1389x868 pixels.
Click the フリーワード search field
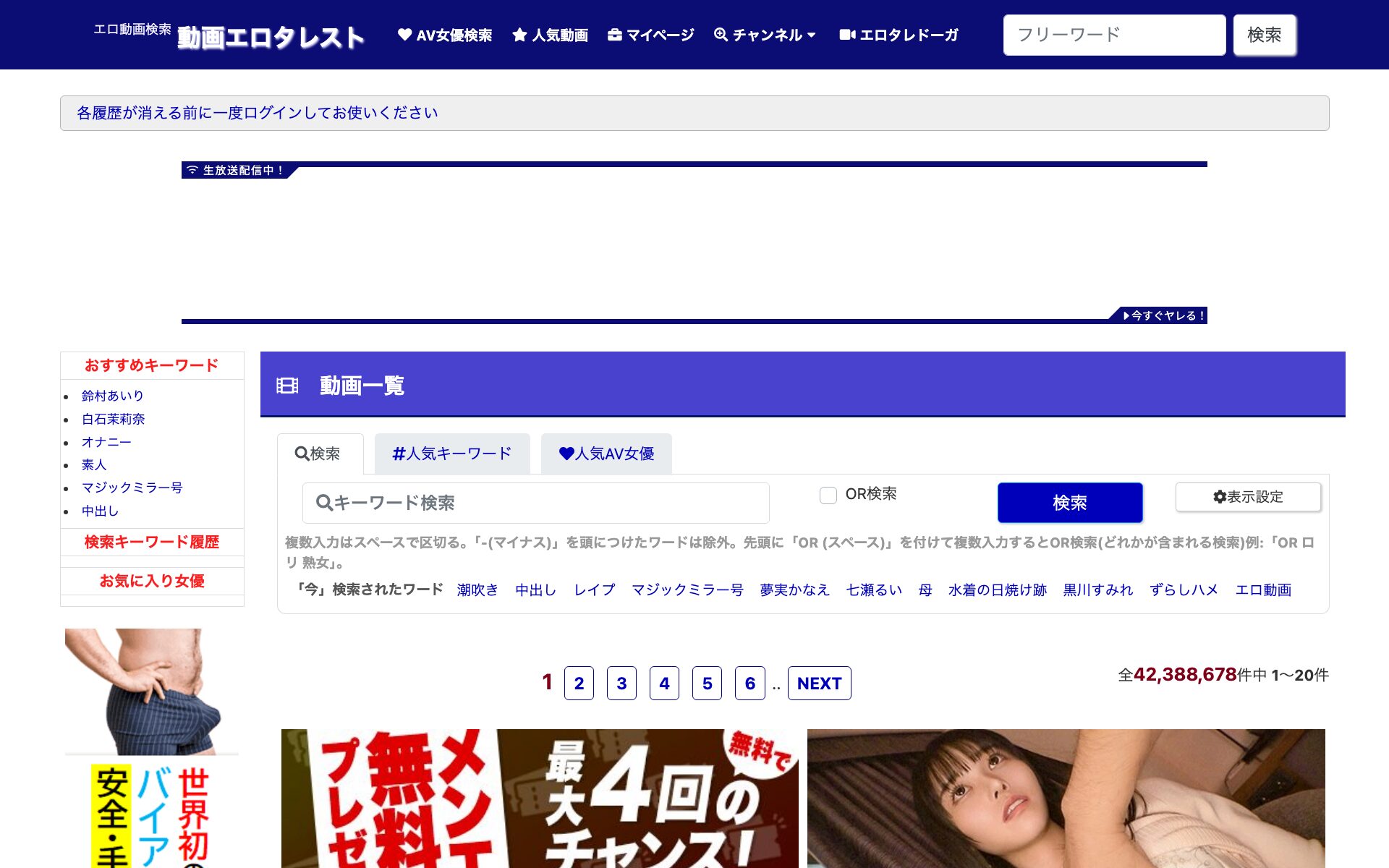(1114, 35)
